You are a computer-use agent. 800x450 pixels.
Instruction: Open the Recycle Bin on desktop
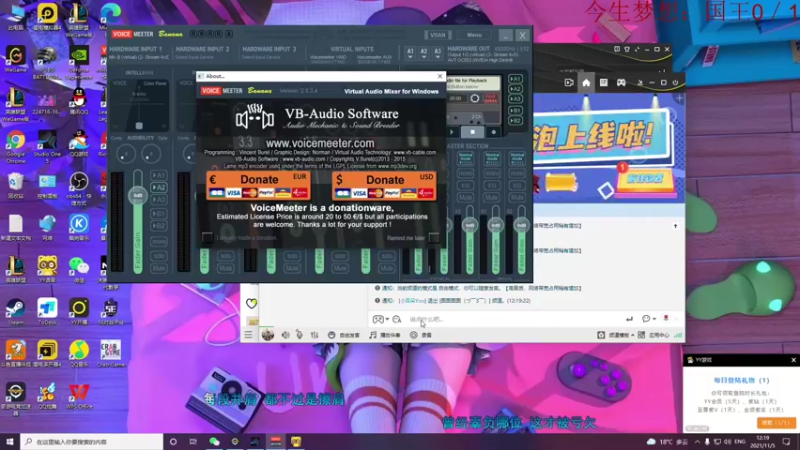[15, 186]
